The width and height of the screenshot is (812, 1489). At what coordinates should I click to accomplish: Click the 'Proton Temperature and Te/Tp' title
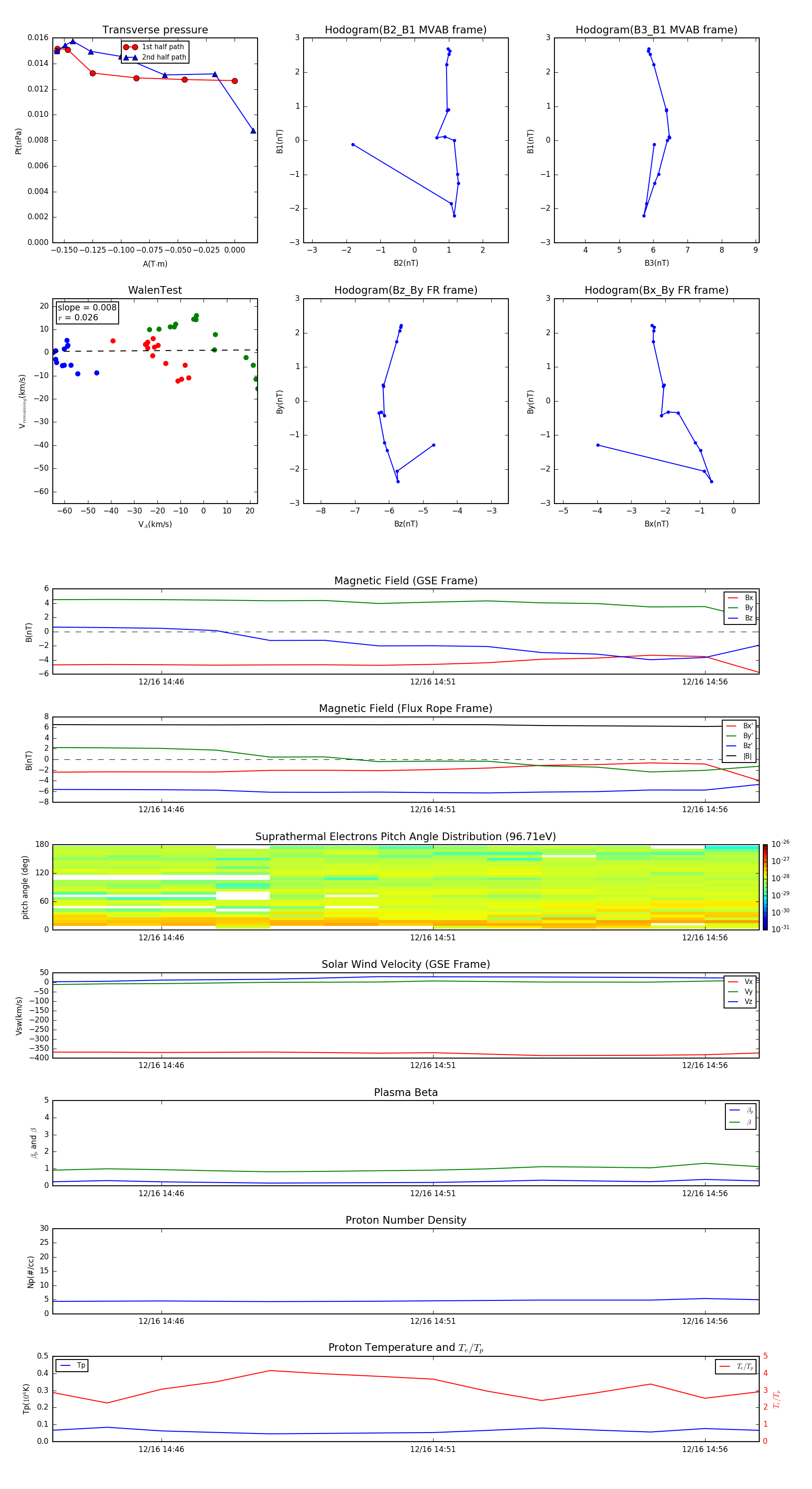point(406,1348)
